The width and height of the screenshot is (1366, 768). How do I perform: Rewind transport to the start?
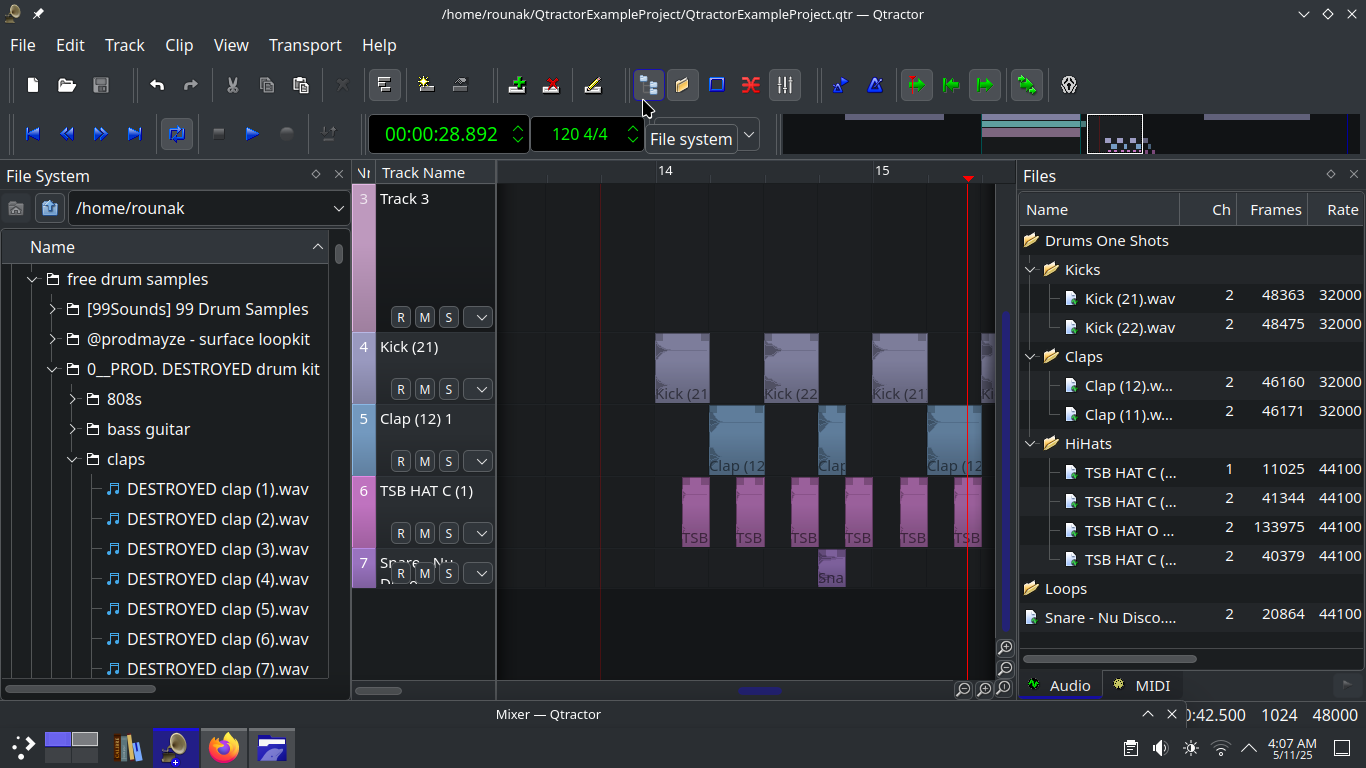32,134
